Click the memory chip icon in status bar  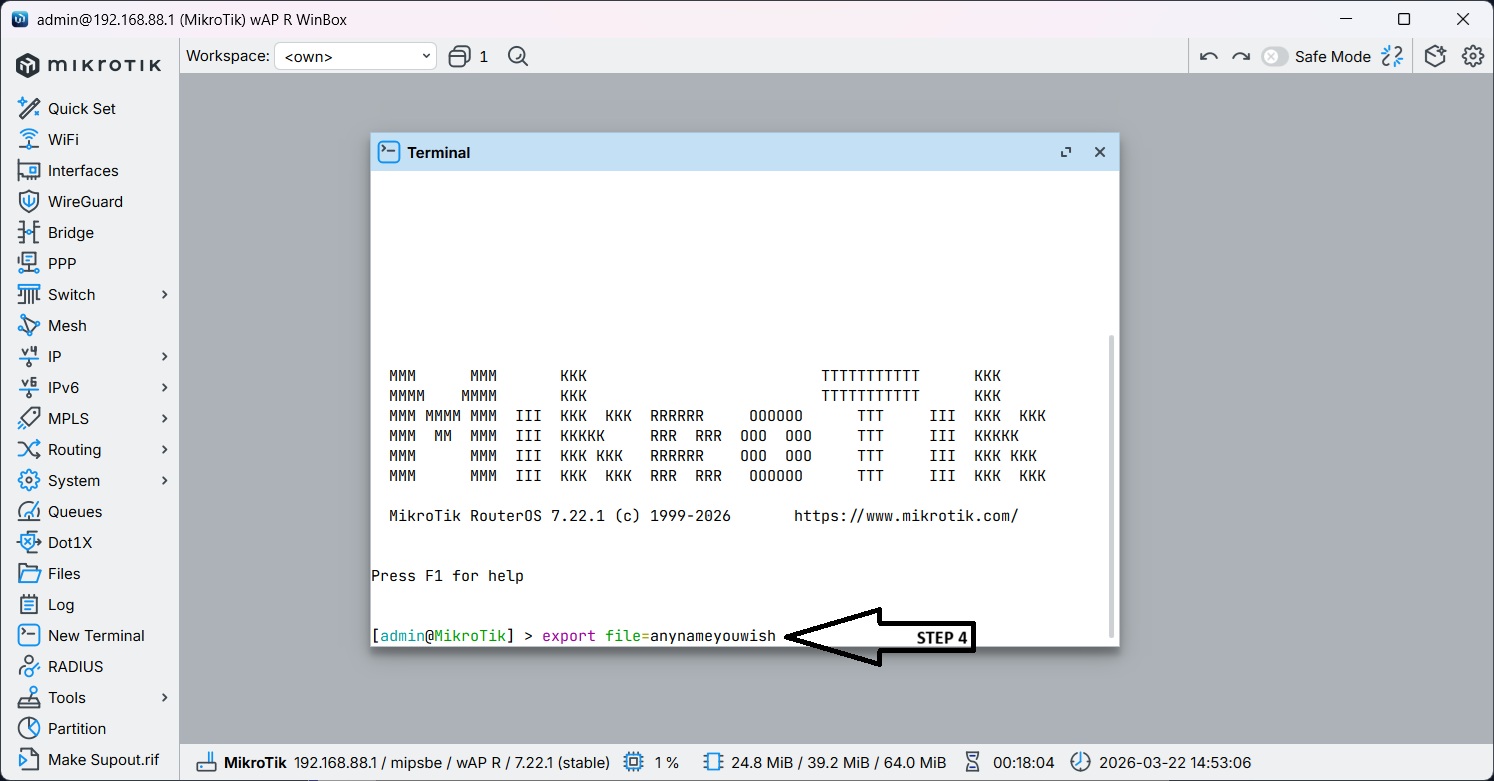coord(712,762)
